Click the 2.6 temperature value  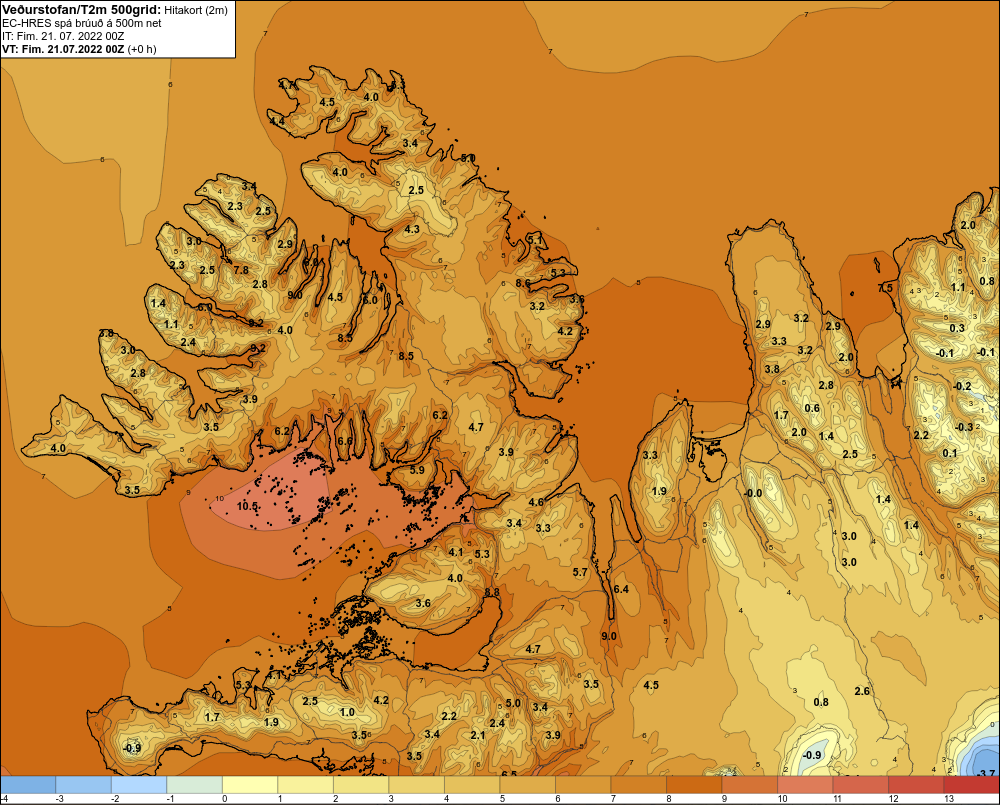pyautogui.click(x=862, y=691)
